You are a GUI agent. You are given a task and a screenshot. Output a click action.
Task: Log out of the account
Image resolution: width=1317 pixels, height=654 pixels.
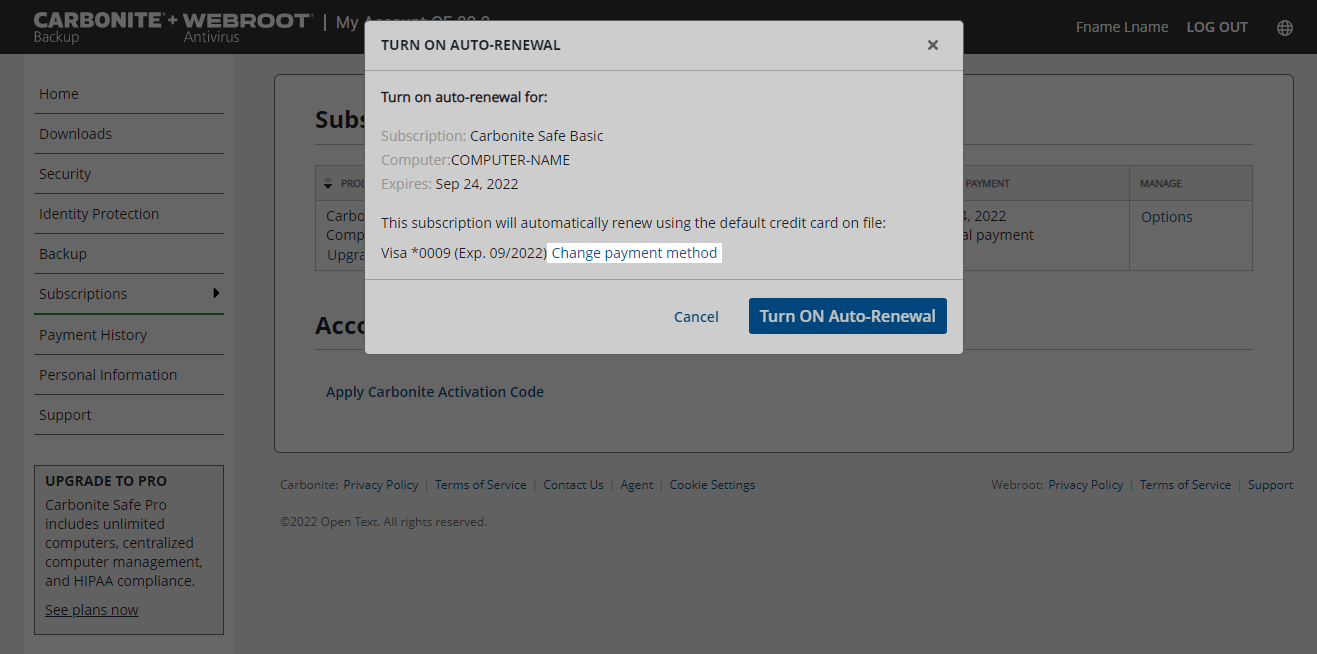coord(1216,27)
